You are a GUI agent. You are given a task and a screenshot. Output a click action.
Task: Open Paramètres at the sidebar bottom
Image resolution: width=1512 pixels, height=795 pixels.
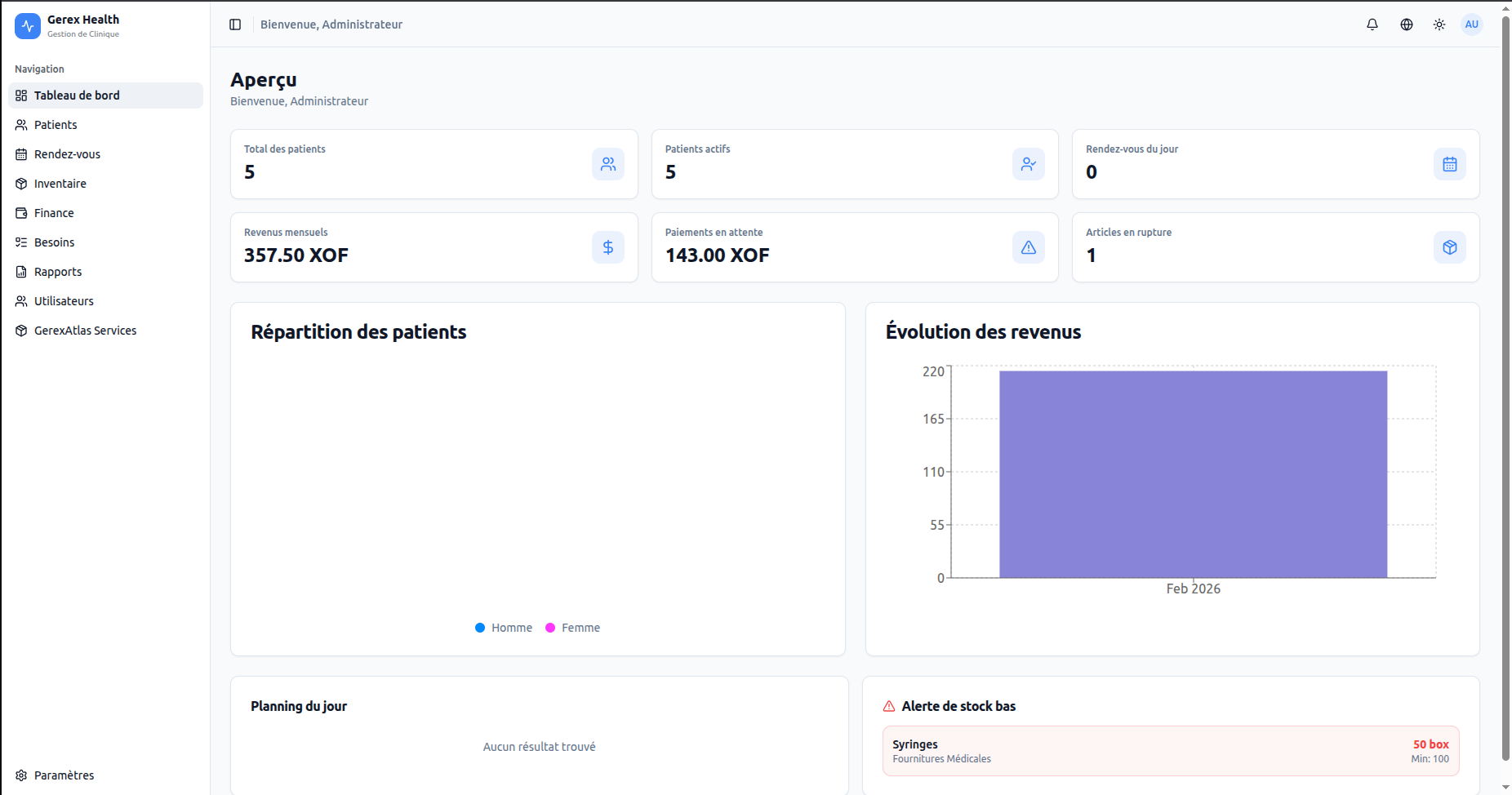pyautogui.click(x=64, y=775)
